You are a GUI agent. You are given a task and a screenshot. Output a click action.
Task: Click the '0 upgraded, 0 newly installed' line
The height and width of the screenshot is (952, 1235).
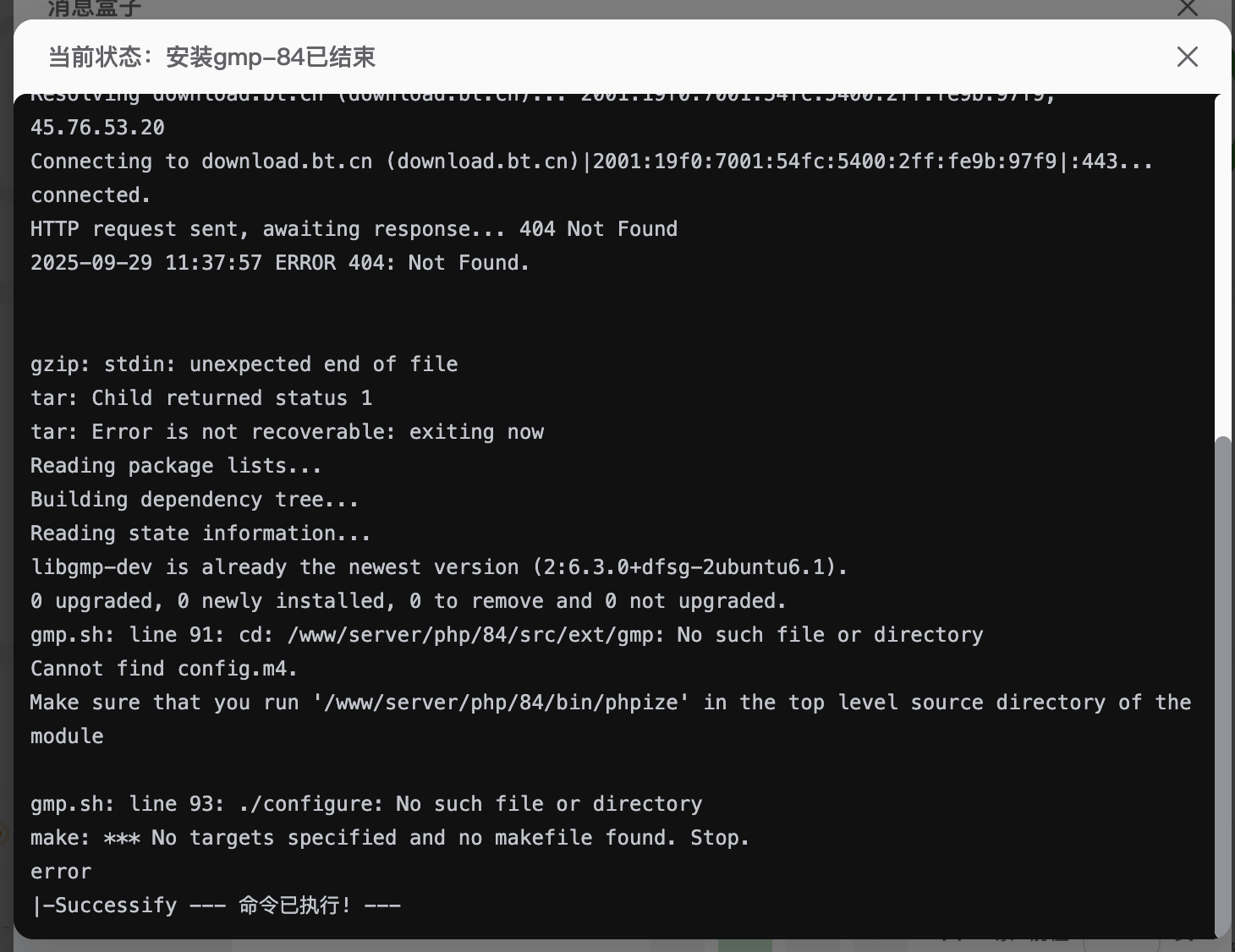408,601
